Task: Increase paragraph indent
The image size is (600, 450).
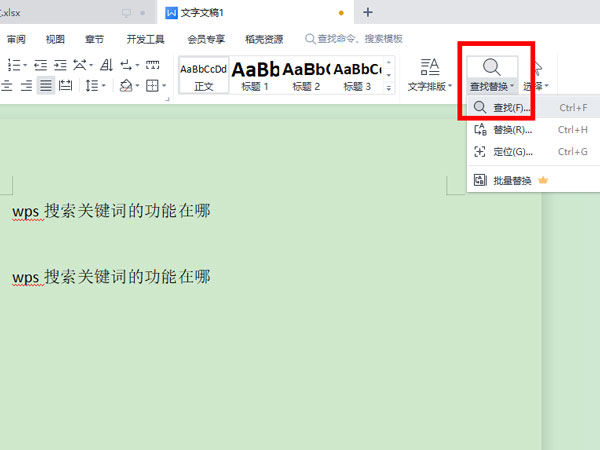Action: [60, 65]
